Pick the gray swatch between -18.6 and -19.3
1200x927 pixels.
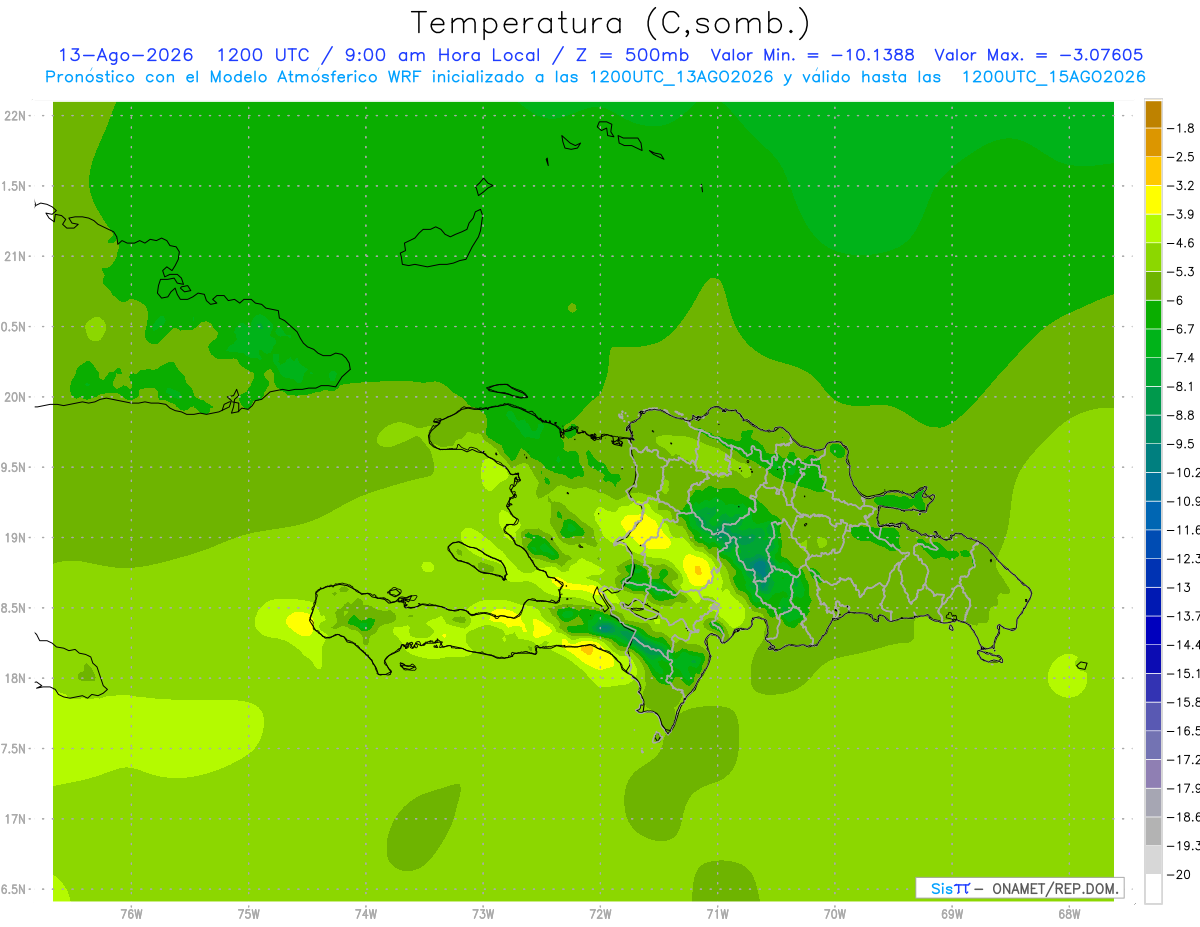[x=1153, y=832]
